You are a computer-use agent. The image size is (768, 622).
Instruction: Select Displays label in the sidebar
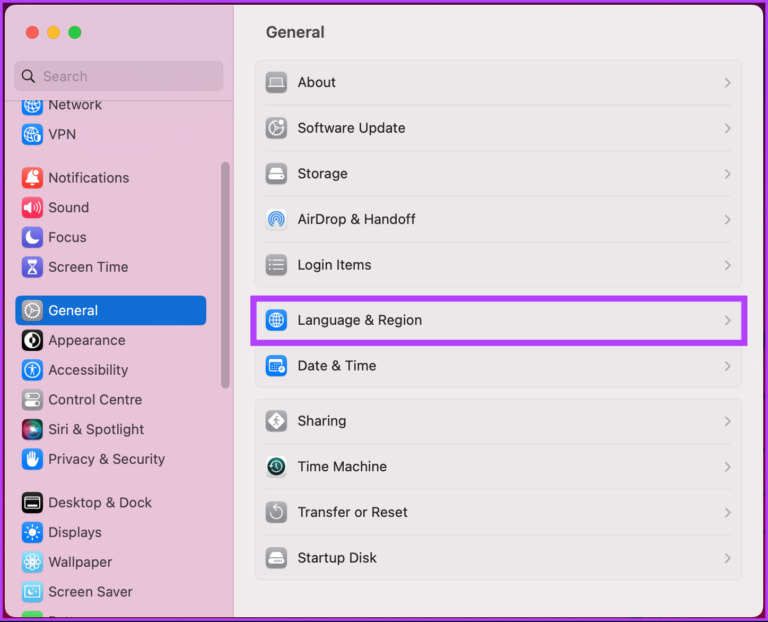(x=75, y=532)
